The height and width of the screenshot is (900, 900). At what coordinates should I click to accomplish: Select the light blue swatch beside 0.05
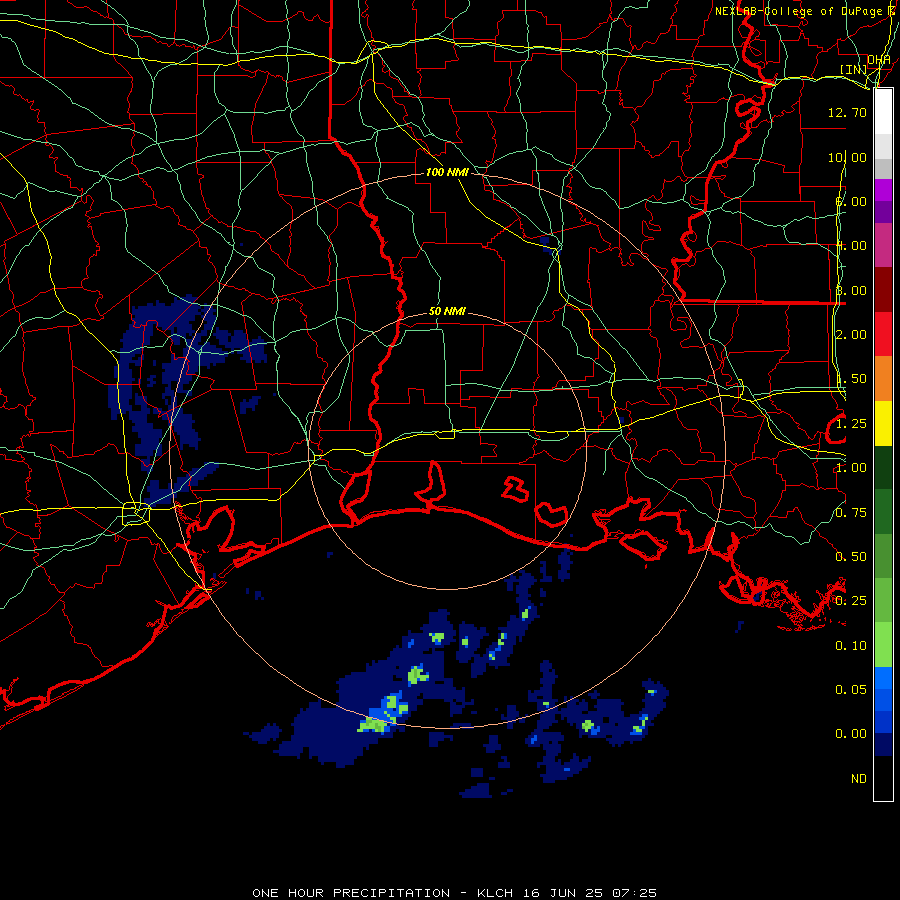click(x=883, y=678)
